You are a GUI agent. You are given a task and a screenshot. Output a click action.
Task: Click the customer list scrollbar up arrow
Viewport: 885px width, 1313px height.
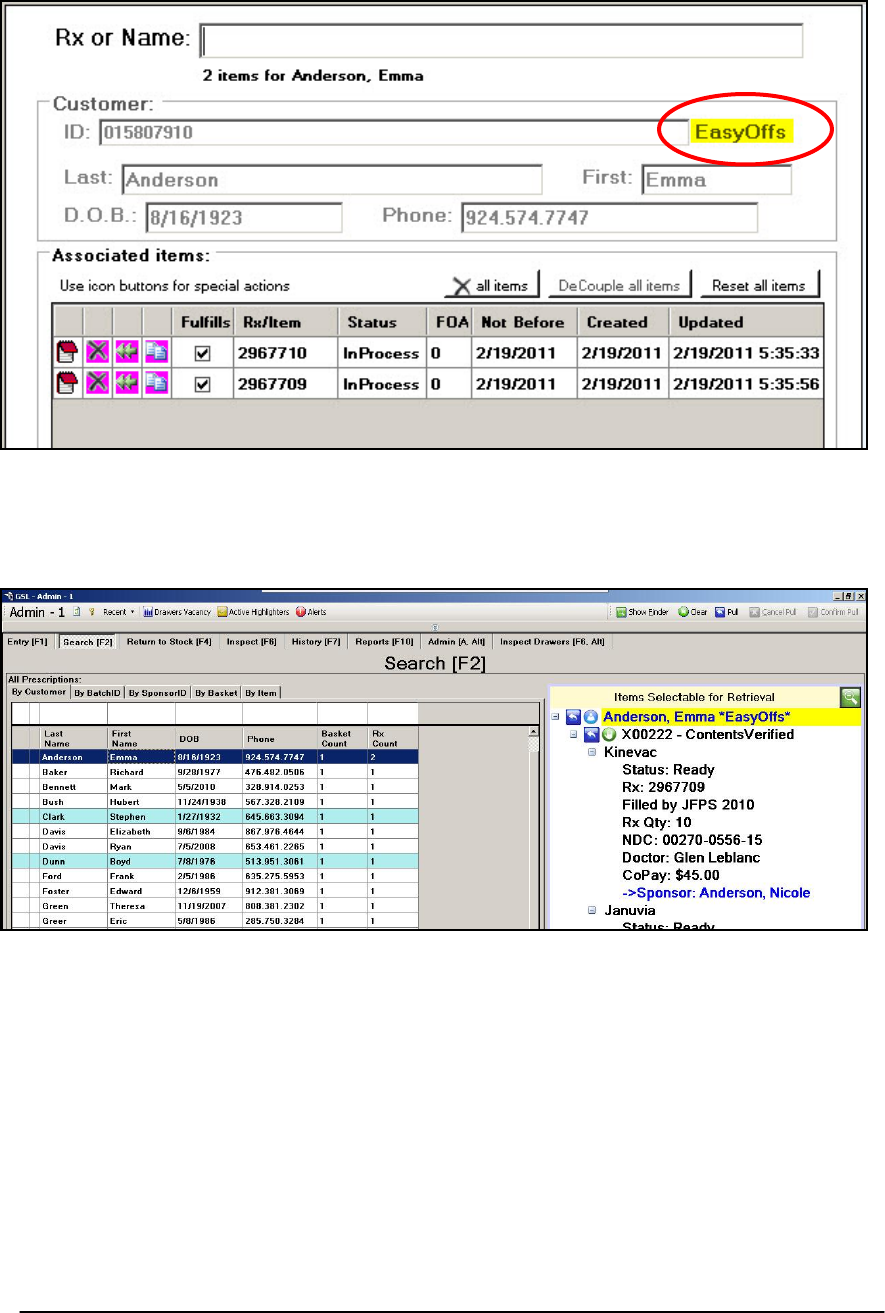pyautogui.click(x=533, y=732)
